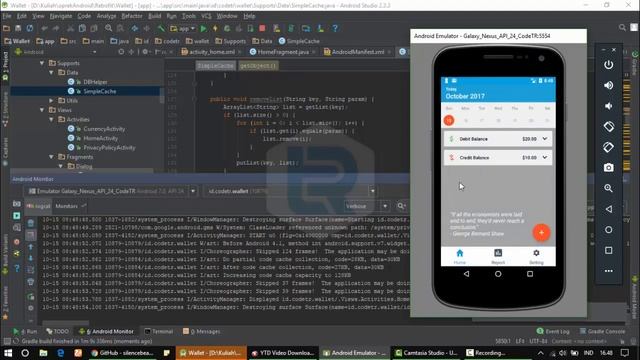This screenshot has width=640, height=360.
Task: Click emulator sidebar Overview square
Action: tap(608, 250)
